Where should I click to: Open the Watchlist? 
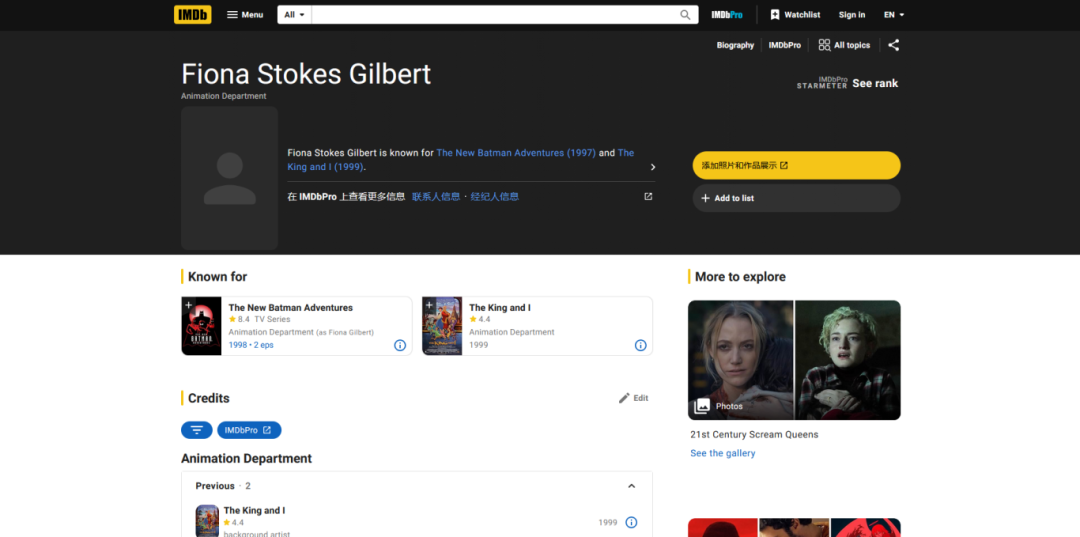coord(795,14)
